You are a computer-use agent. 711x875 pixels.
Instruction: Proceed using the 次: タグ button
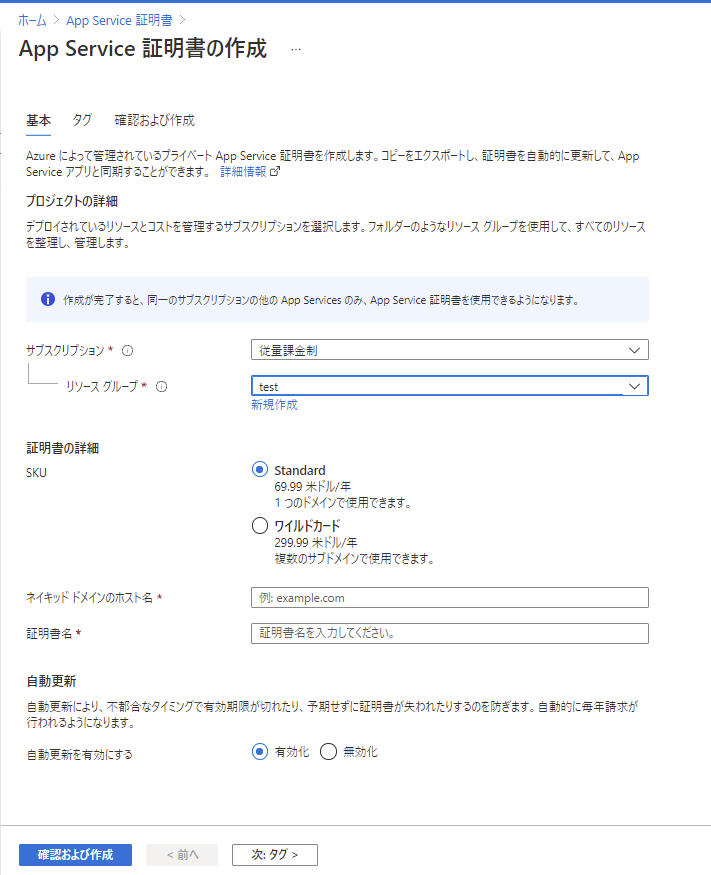(274, 855)
